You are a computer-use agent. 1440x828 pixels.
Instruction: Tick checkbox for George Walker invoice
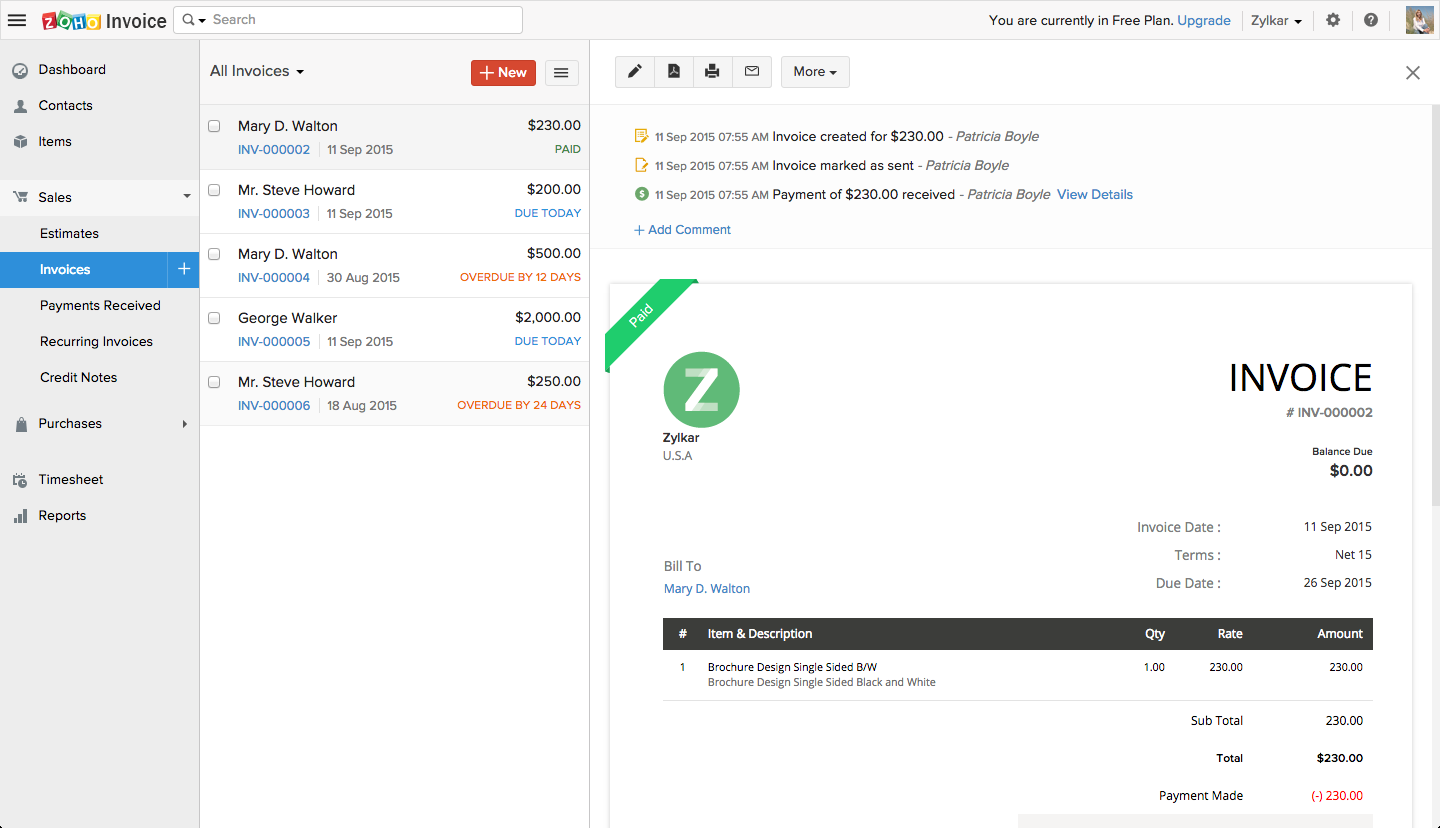click(x=214, y=318)
